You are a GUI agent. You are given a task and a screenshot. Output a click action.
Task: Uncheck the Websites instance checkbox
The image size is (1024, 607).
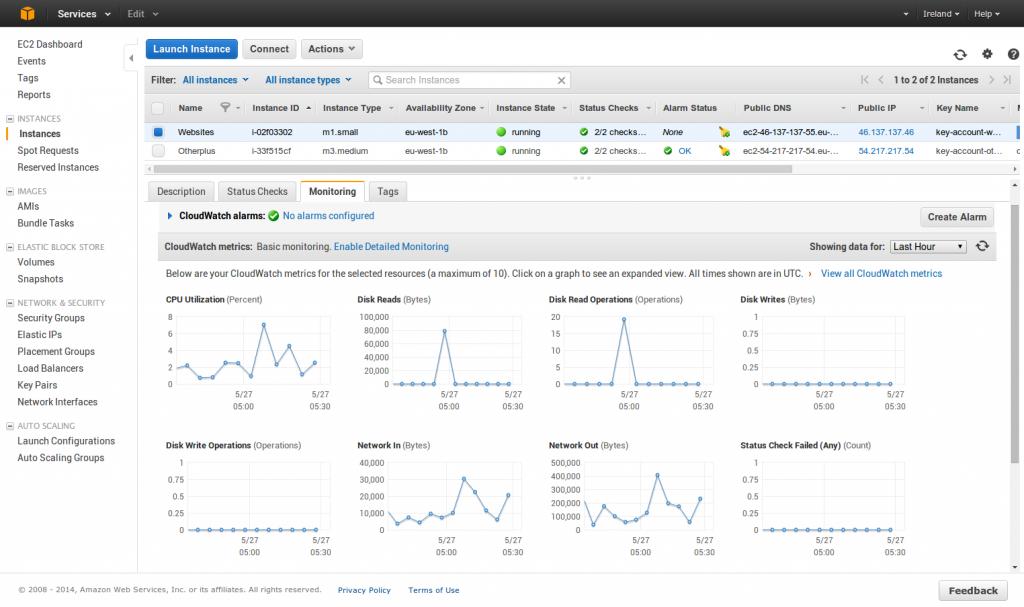[x=158, y=132]
